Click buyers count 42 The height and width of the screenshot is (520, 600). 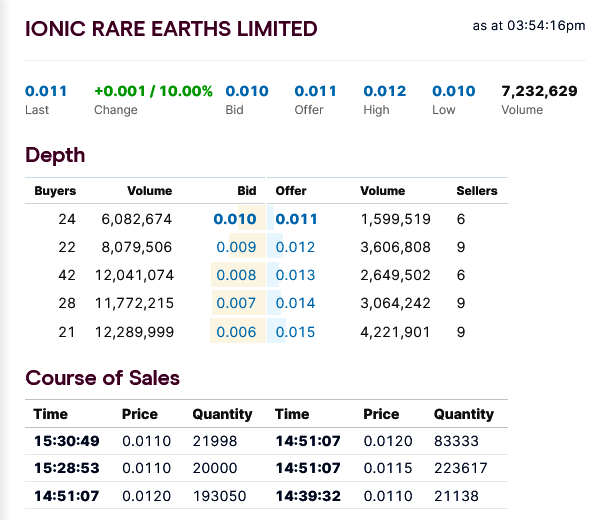pyautogui.click(x=67, y=275)
